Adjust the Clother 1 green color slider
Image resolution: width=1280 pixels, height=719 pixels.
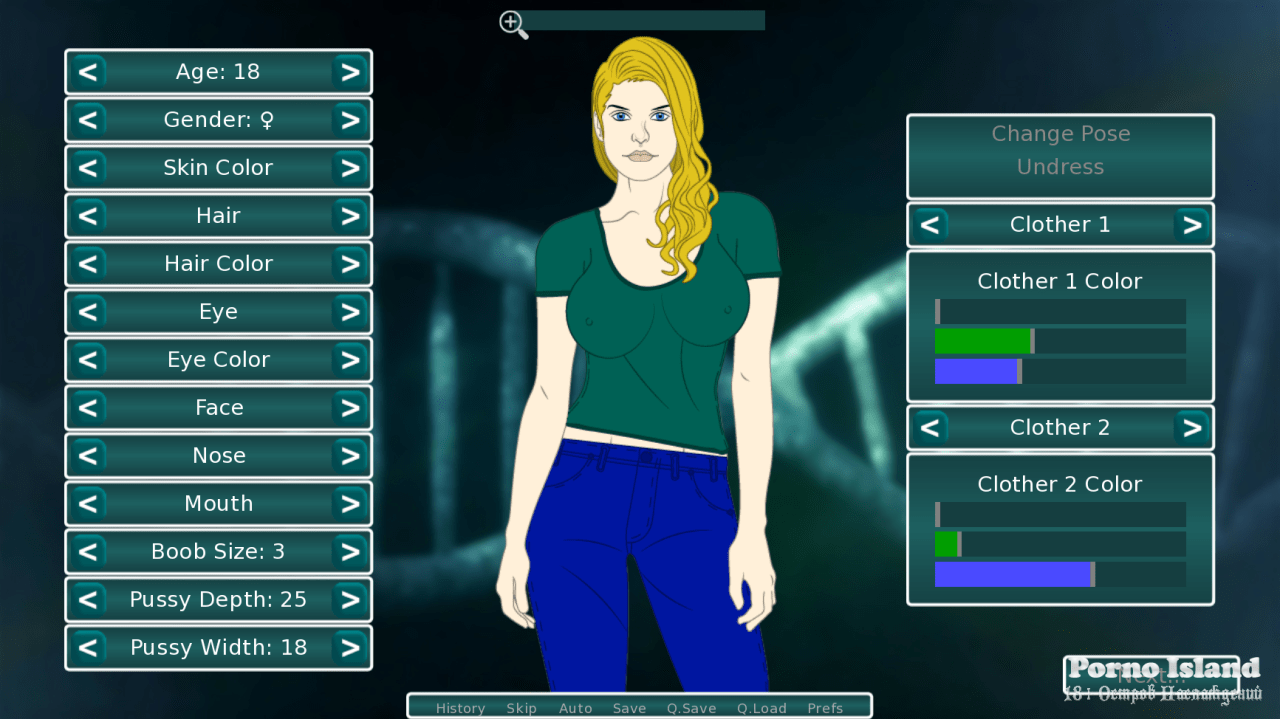[x=1060, y=342]
